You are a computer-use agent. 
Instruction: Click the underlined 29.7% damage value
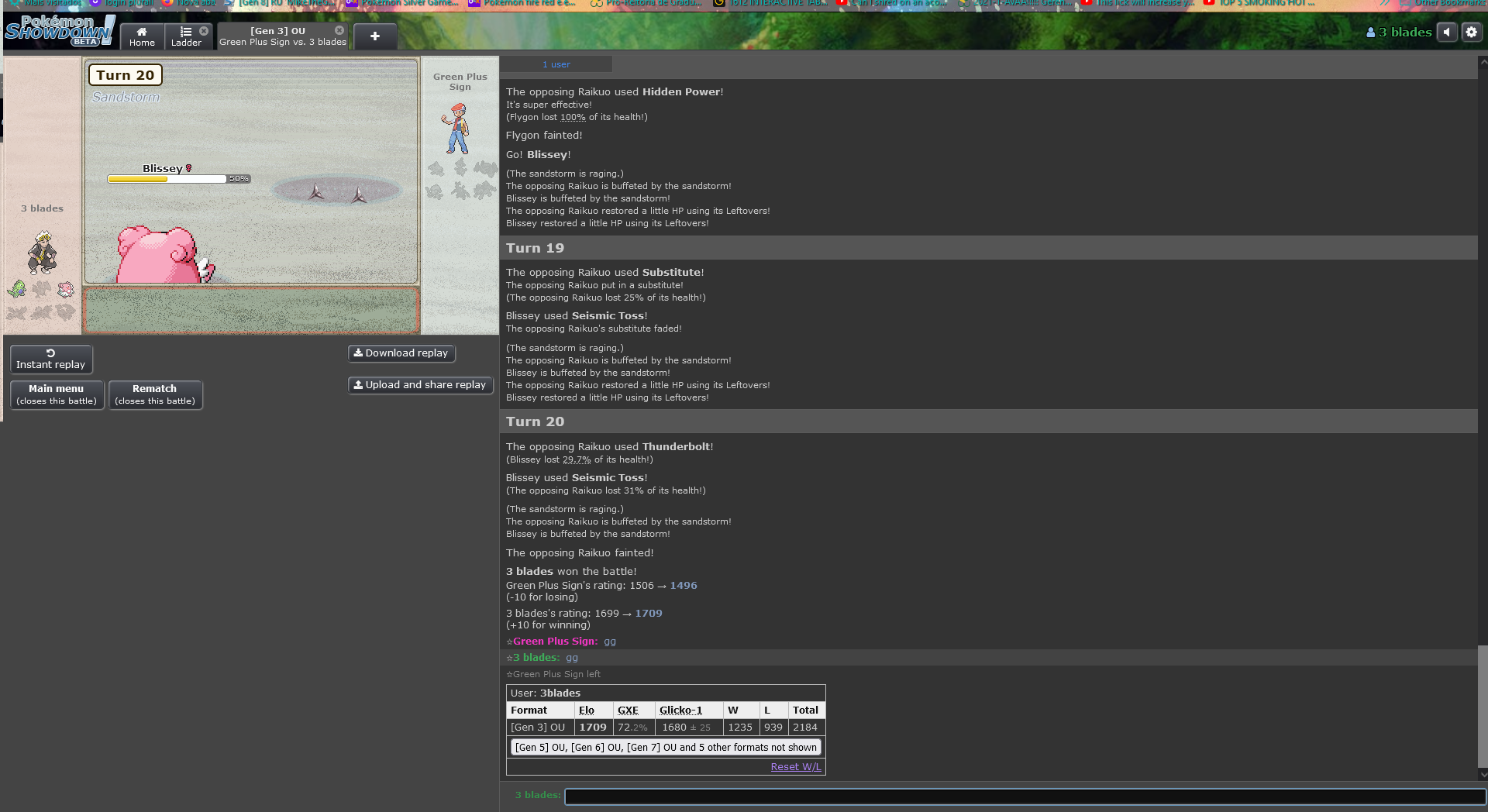[577, 459]
